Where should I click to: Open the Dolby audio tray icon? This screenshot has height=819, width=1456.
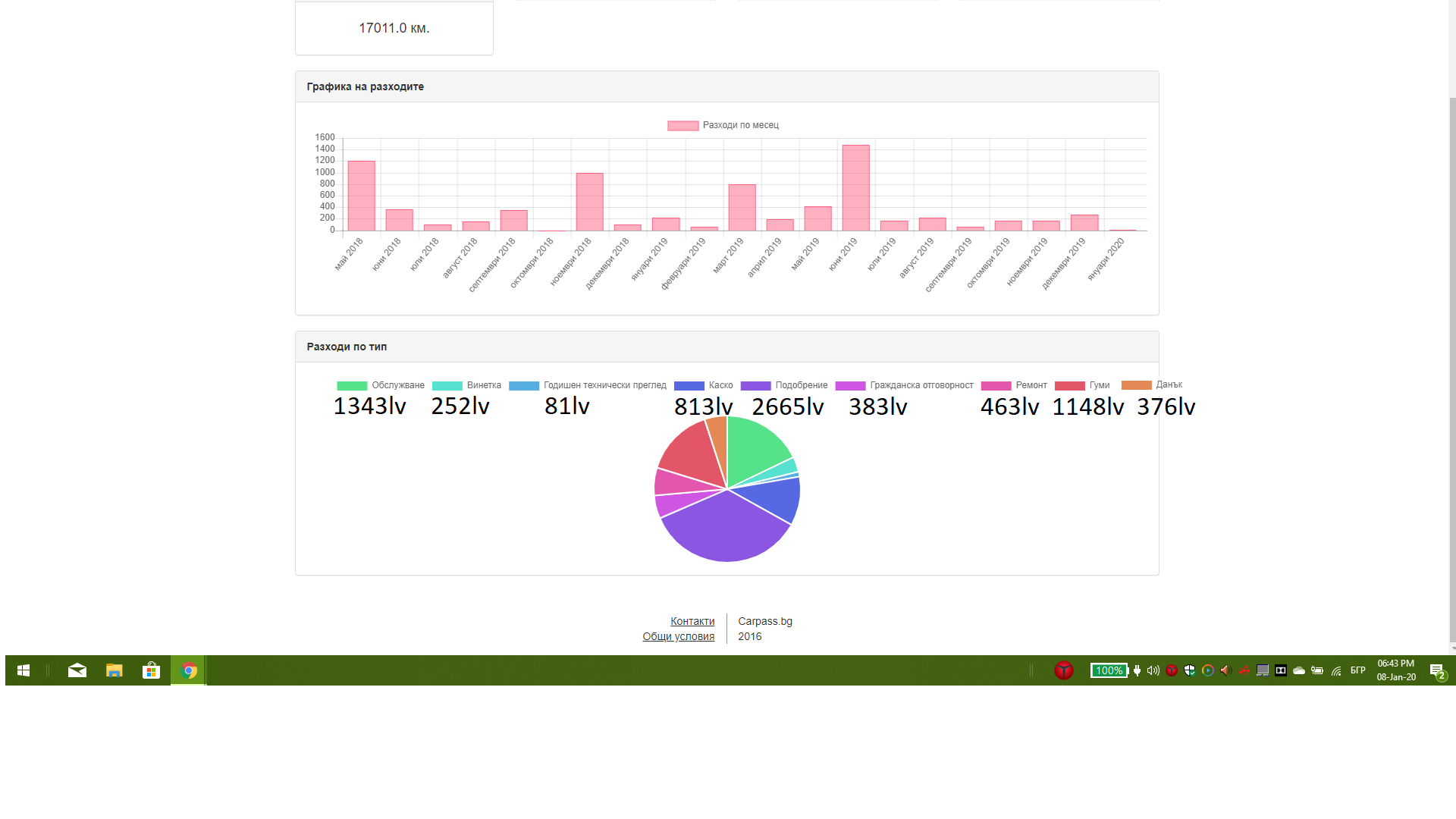[x=1281, y=670]
